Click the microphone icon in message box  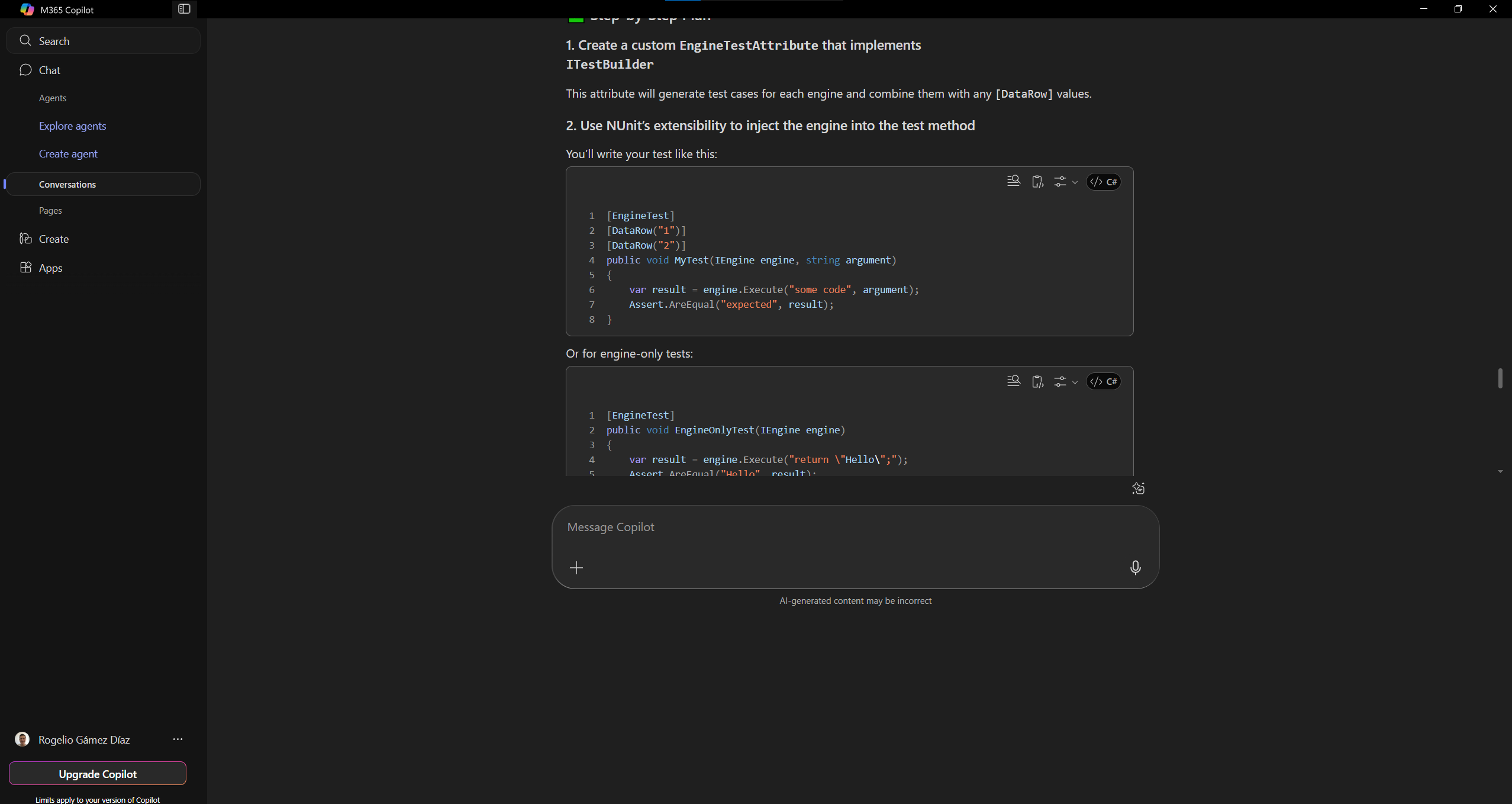point(1135,568)
